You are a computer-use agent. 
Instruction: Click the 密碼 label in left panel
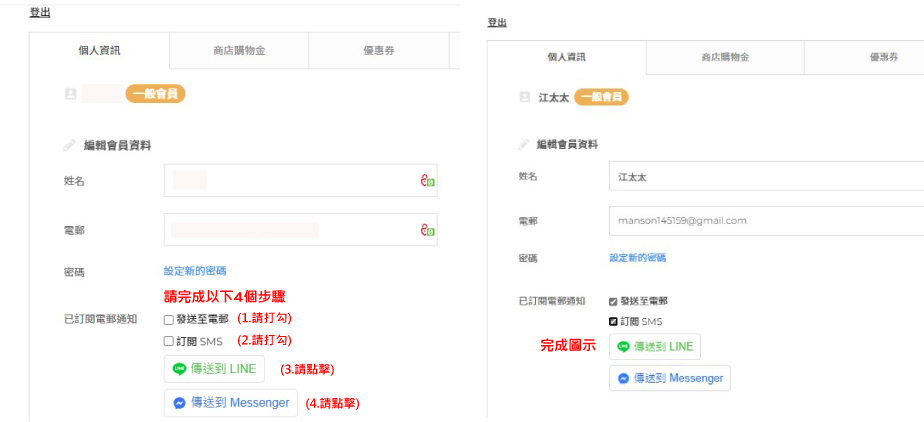(x=74, y=272)
